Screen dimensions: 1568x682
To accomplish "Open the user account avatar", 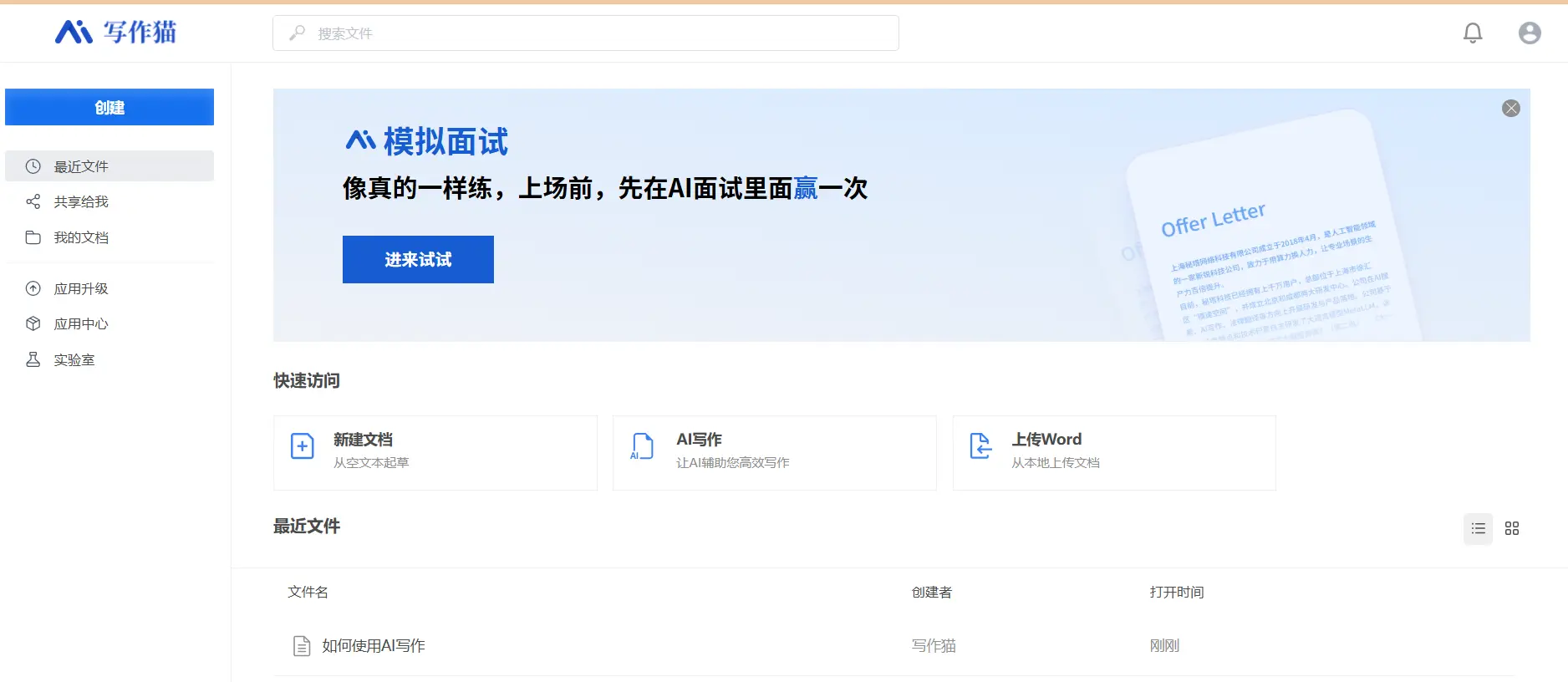I will tap(1530, 33).
